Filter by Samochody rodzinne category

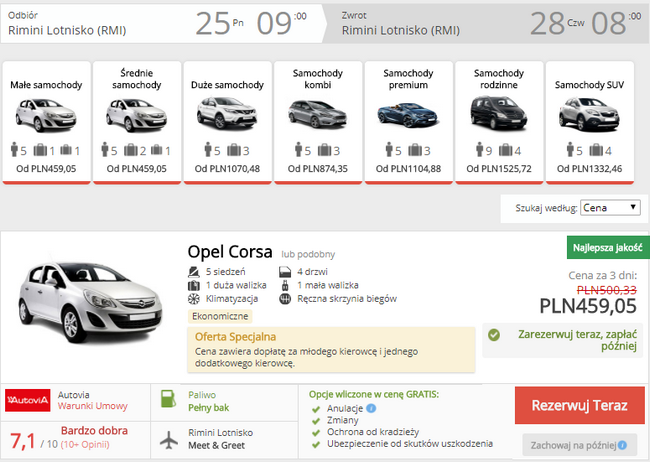[x=498, y=122]
